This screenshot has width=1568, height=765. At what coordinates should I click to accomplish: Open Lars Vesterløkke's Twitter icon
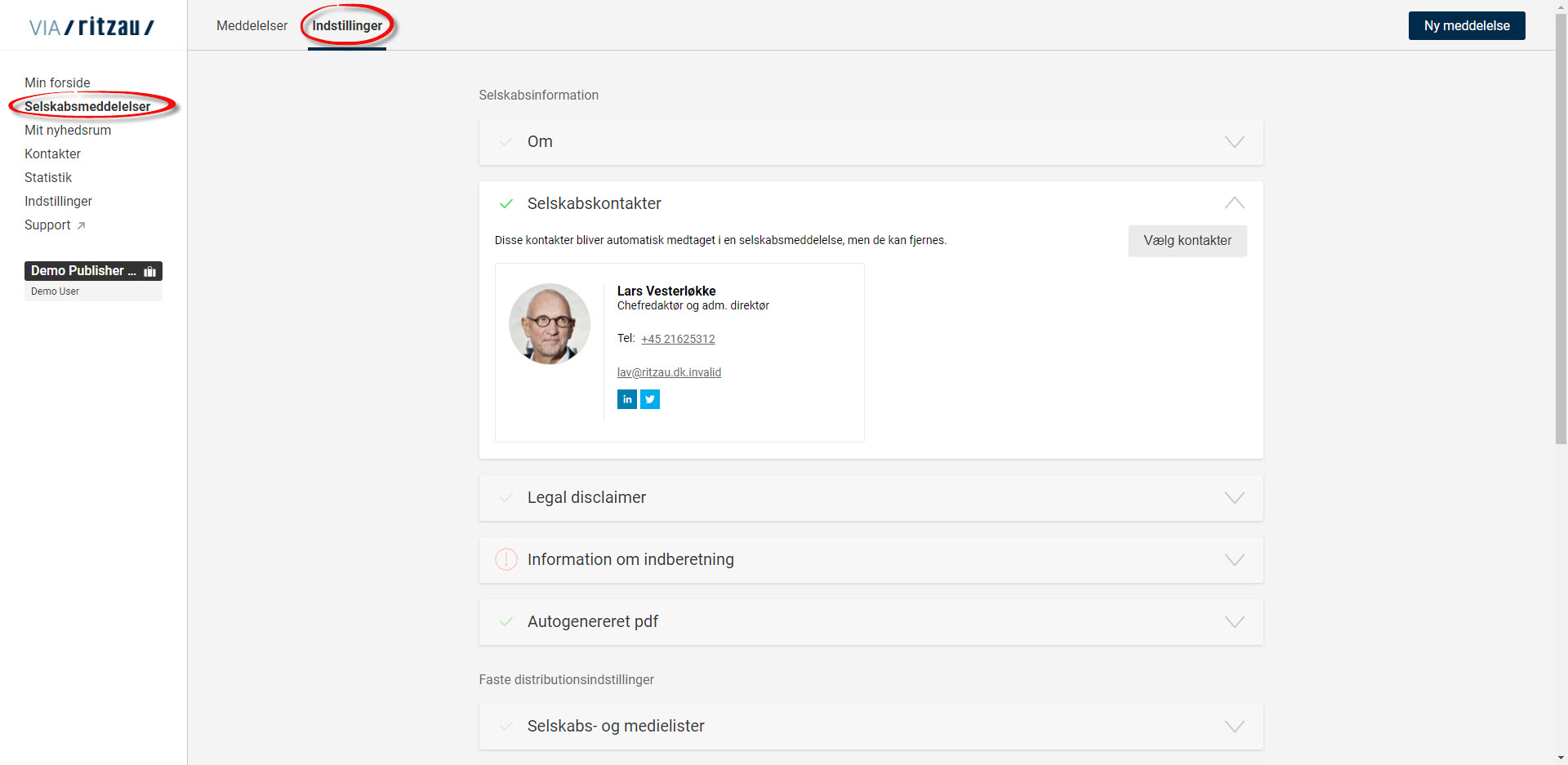click(x=650, y=399)
